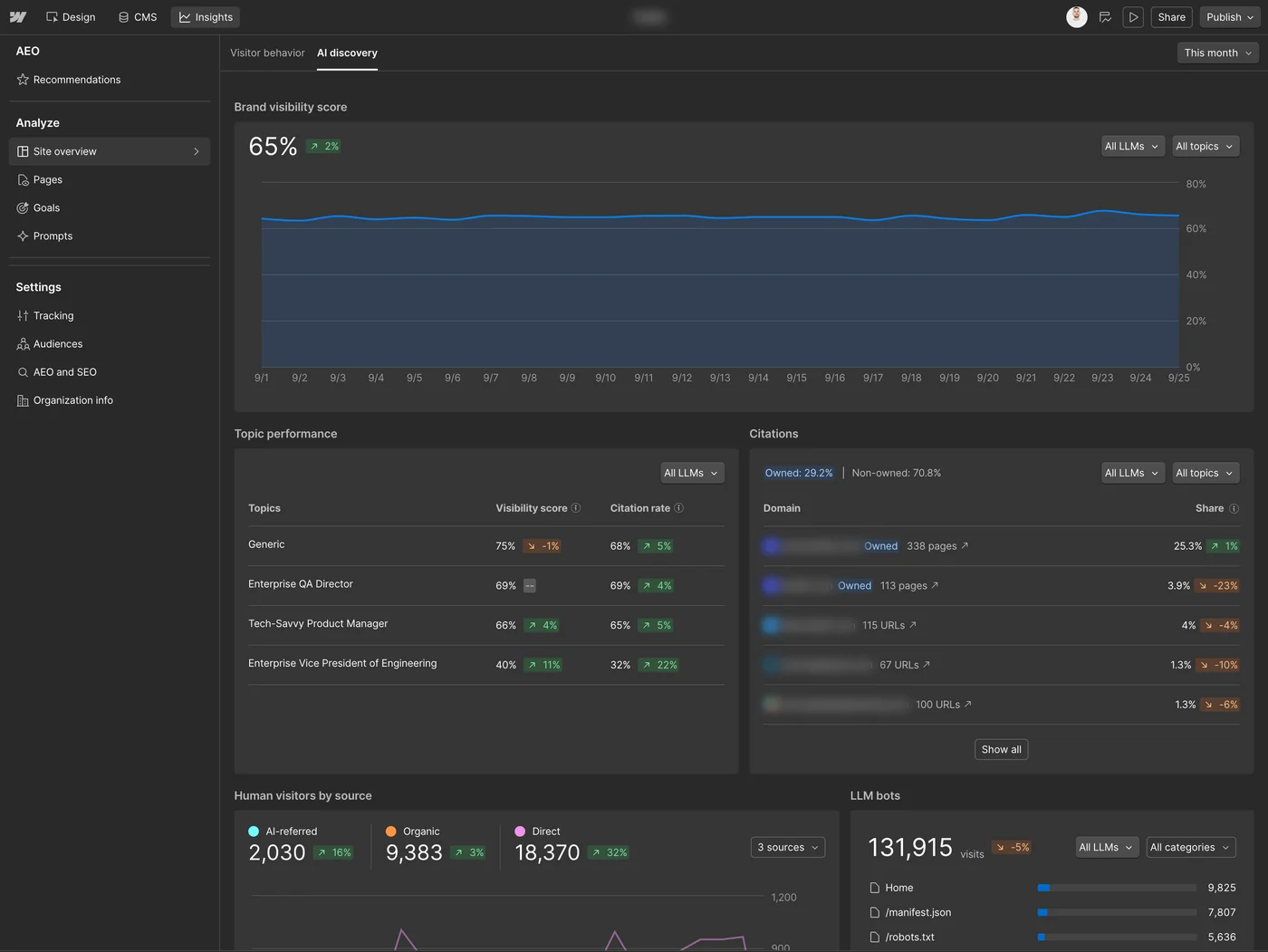Select the Owned: 29.2% filter

point(798,473)
